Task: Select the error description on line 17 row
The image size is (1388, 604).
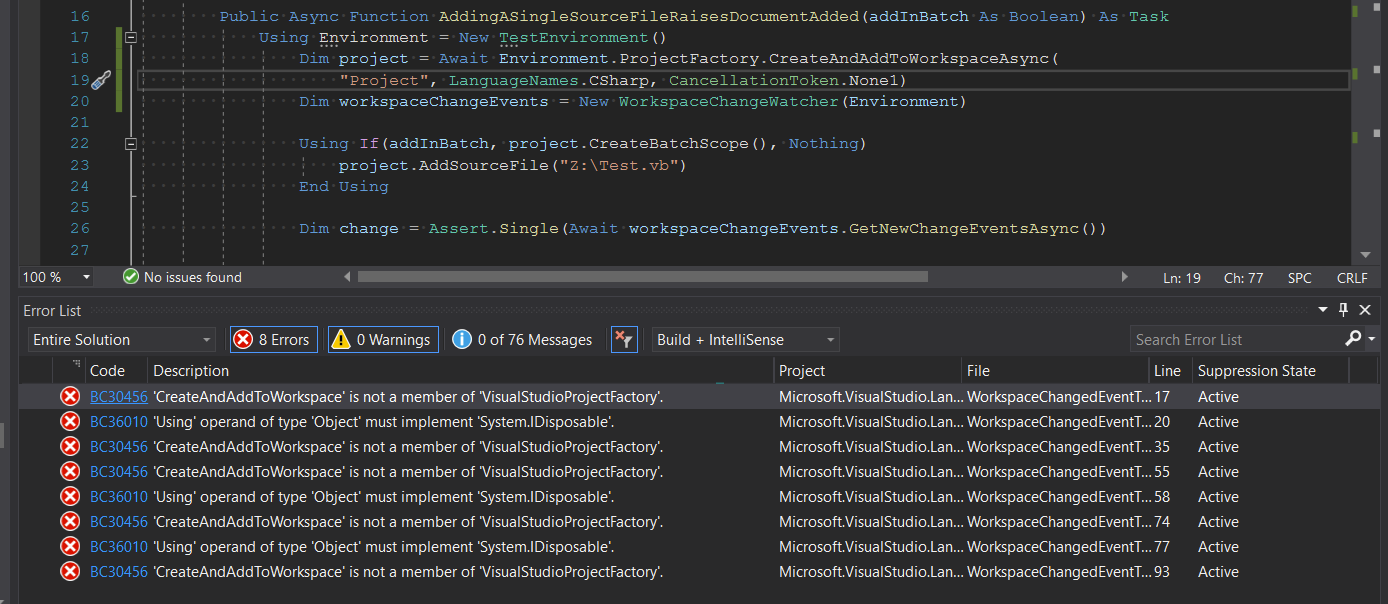Action: point(408,397)
